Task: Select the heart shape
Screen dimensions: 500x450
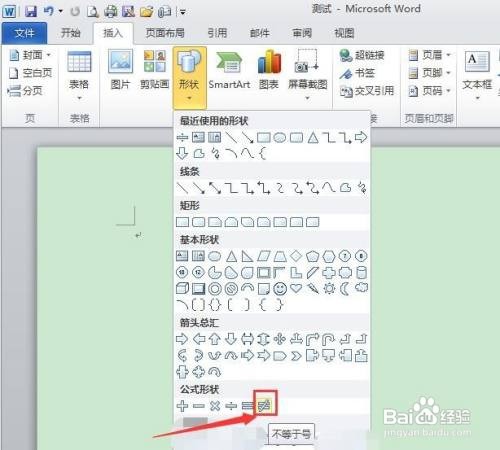Action: point(296,288)
